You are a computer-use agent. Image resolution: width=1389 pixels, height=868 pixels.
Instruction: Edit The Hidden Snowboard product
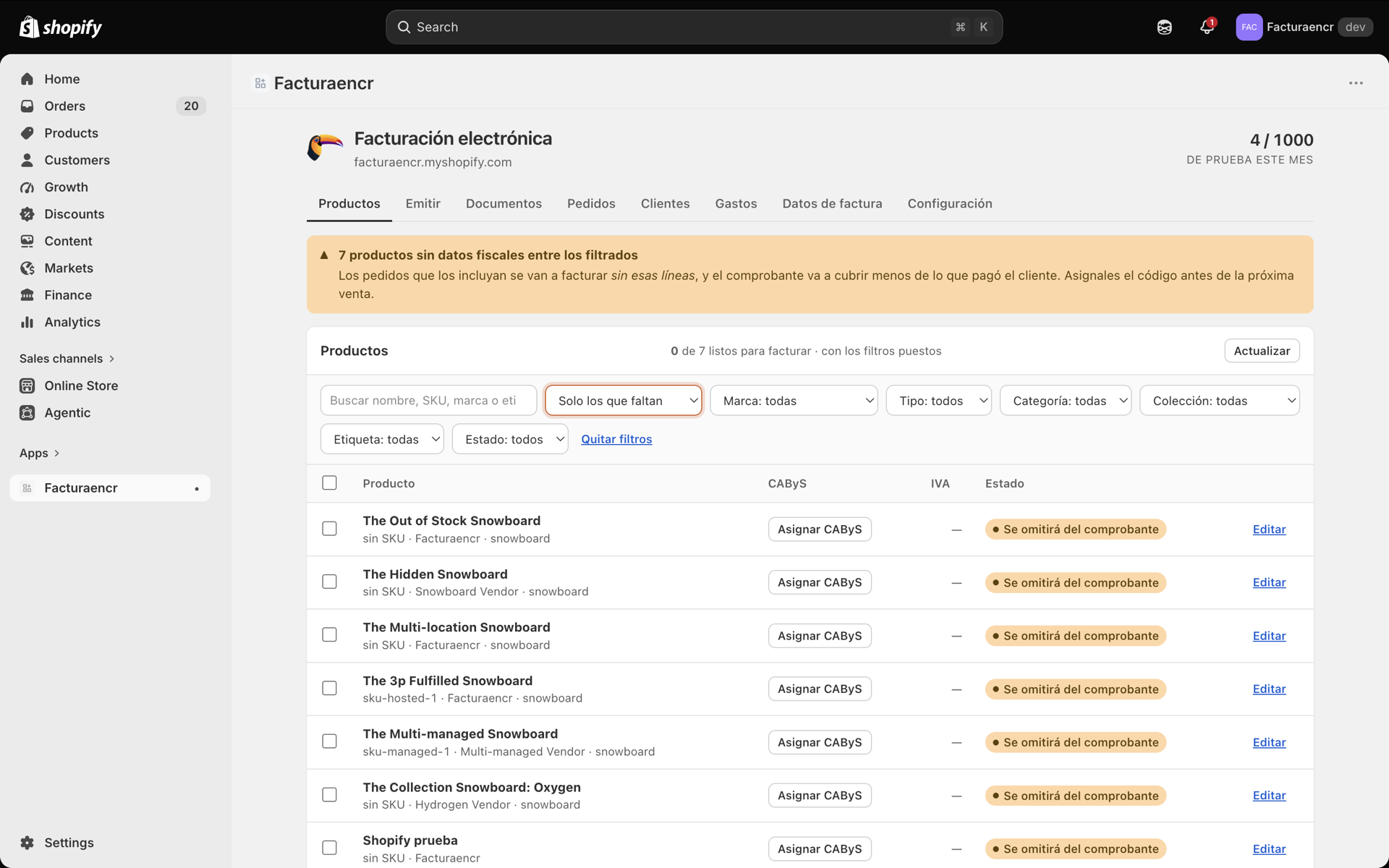1269,582
